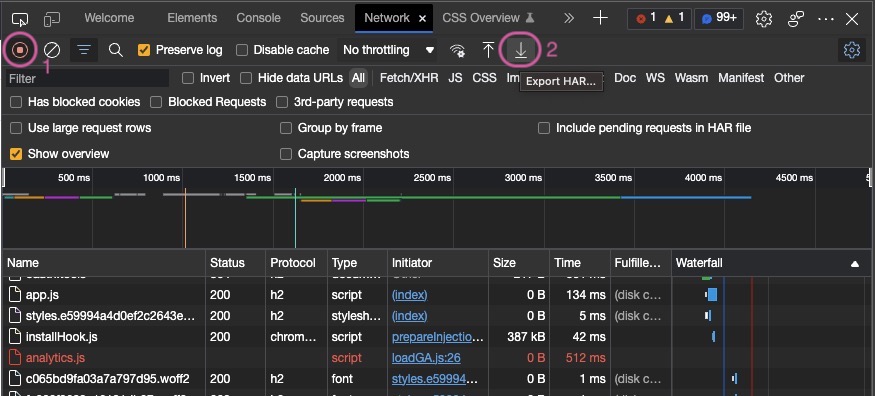The height and width of the screenshot is (396, 875).
Task: Open the 99+ issues counter
Action: [719, 18]
